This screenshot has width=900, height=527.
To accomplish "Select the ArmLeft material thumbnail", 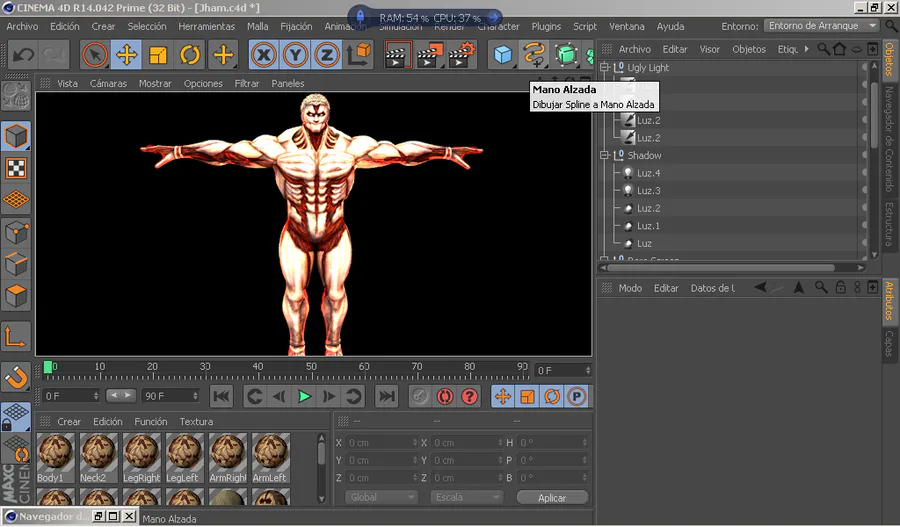I will pos(271,458).
